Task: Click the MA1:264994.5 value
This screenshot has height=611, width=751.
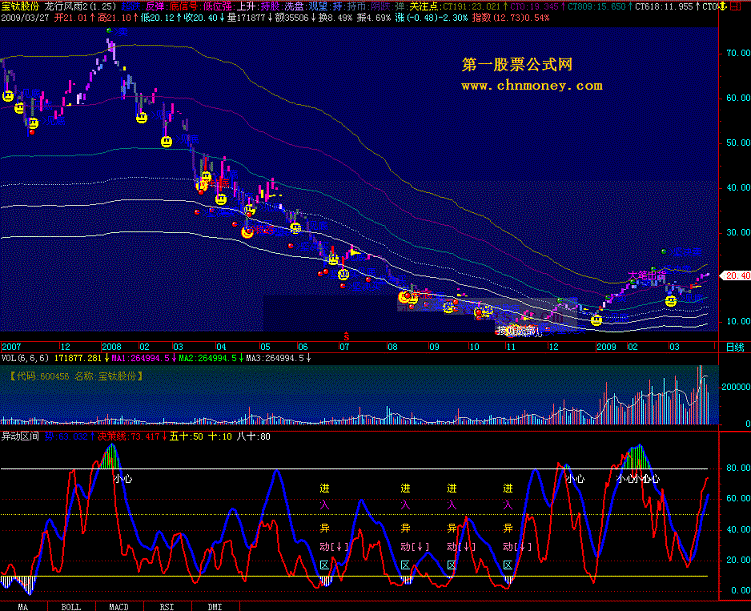Action: pos(140,358)
